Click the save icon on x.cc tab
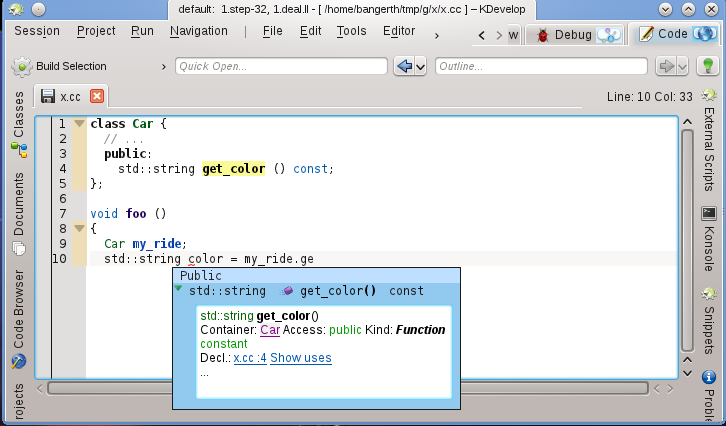726x426 pixels. (48, 97)
